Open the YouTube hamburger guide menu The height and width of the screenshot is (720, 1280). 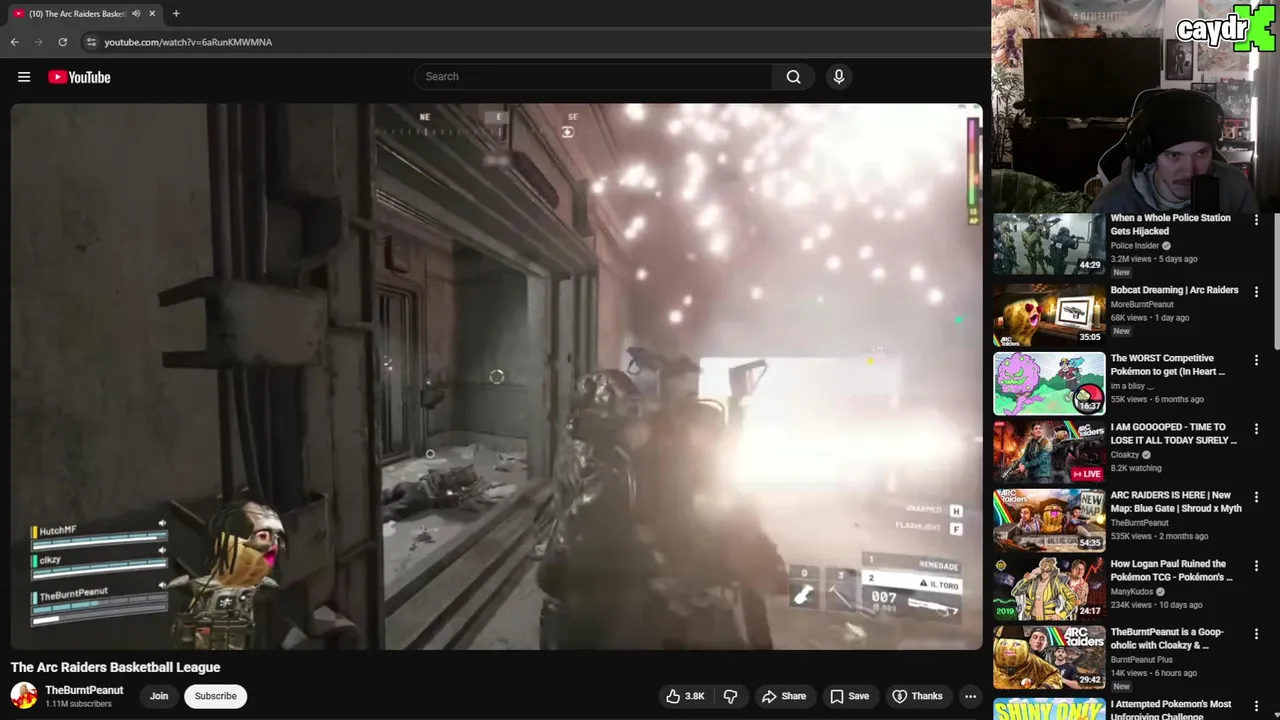24,77
